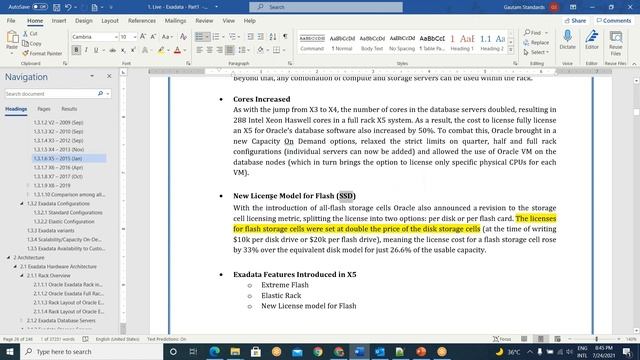Open the Comments button
This screenshot has height=360, width=640.
point(613,20)
